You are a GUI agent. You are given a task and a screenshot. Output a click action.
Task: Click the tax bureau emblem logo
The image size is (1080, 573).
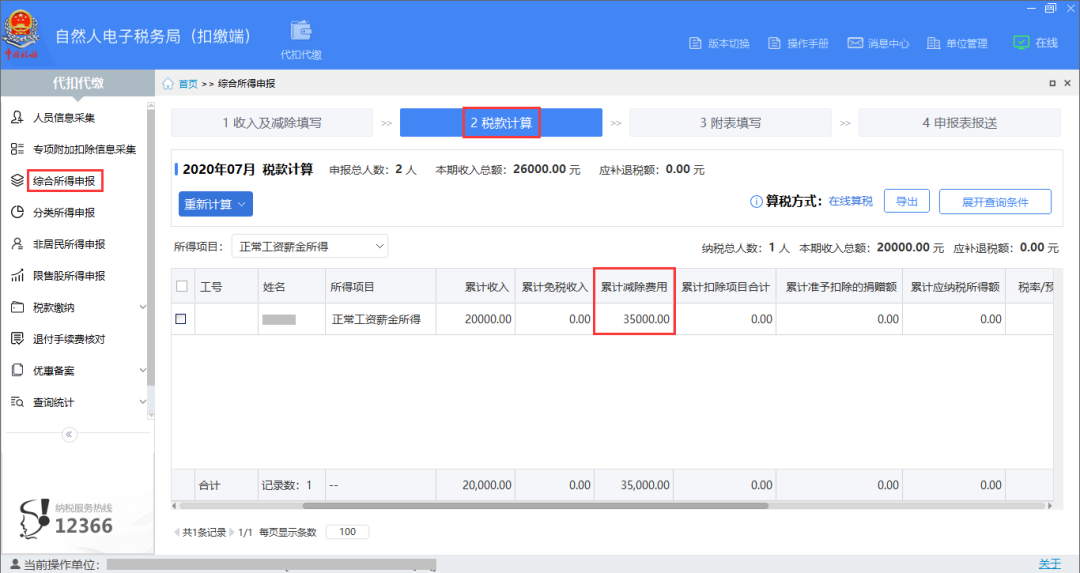pyautogui.click(x=23, y=32)
